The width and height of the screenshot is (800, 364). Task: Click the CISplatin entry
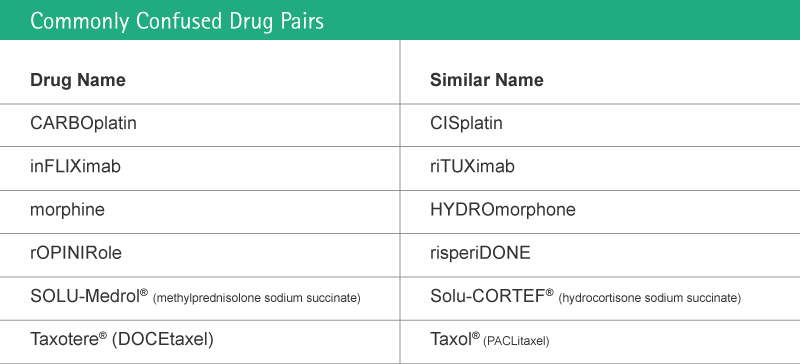(x=466, y=123)
